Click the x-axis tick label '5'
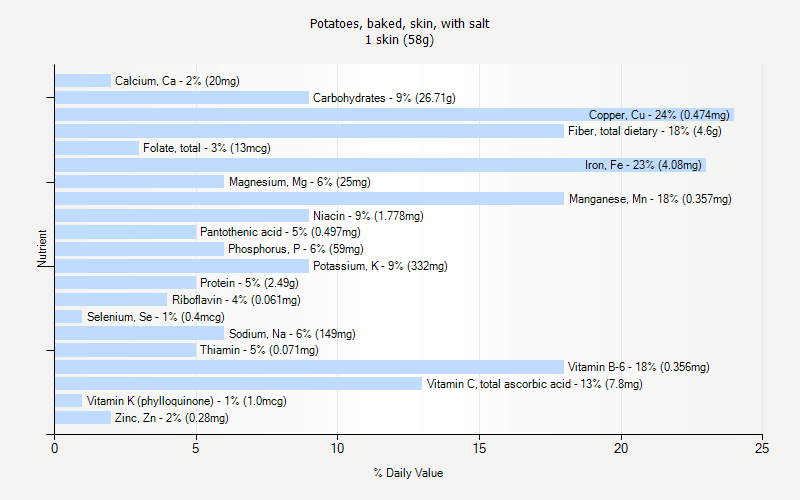Image resolution: width=800 pixels, height=500 pixels. pos(196,448)
